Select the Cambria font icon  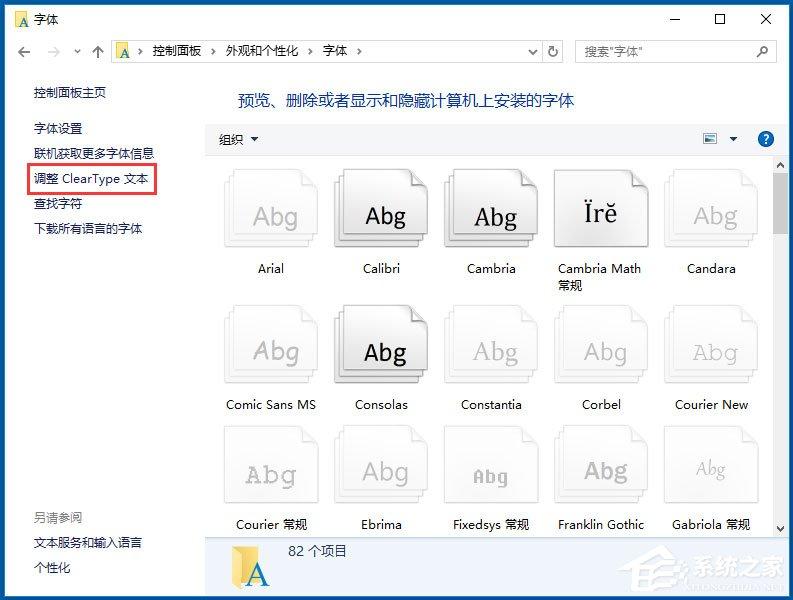click(491, 208)
